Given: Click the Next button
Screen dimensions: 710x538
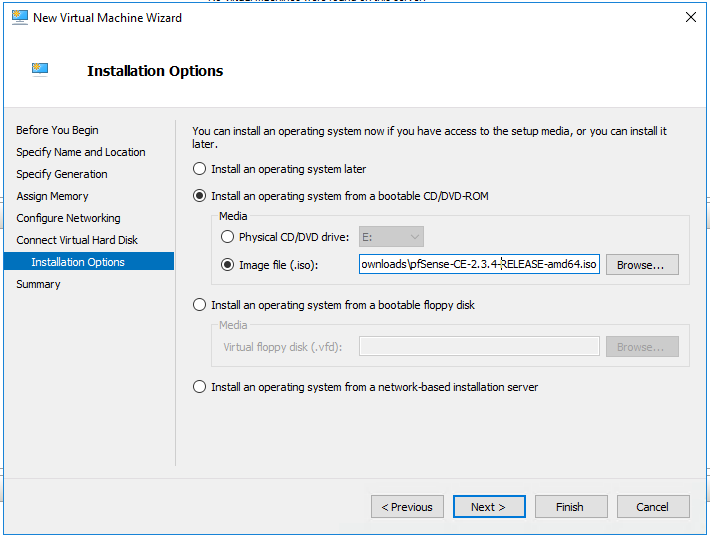Looking at the screenshot, I should pyautogui.click(x=489, y=507).
